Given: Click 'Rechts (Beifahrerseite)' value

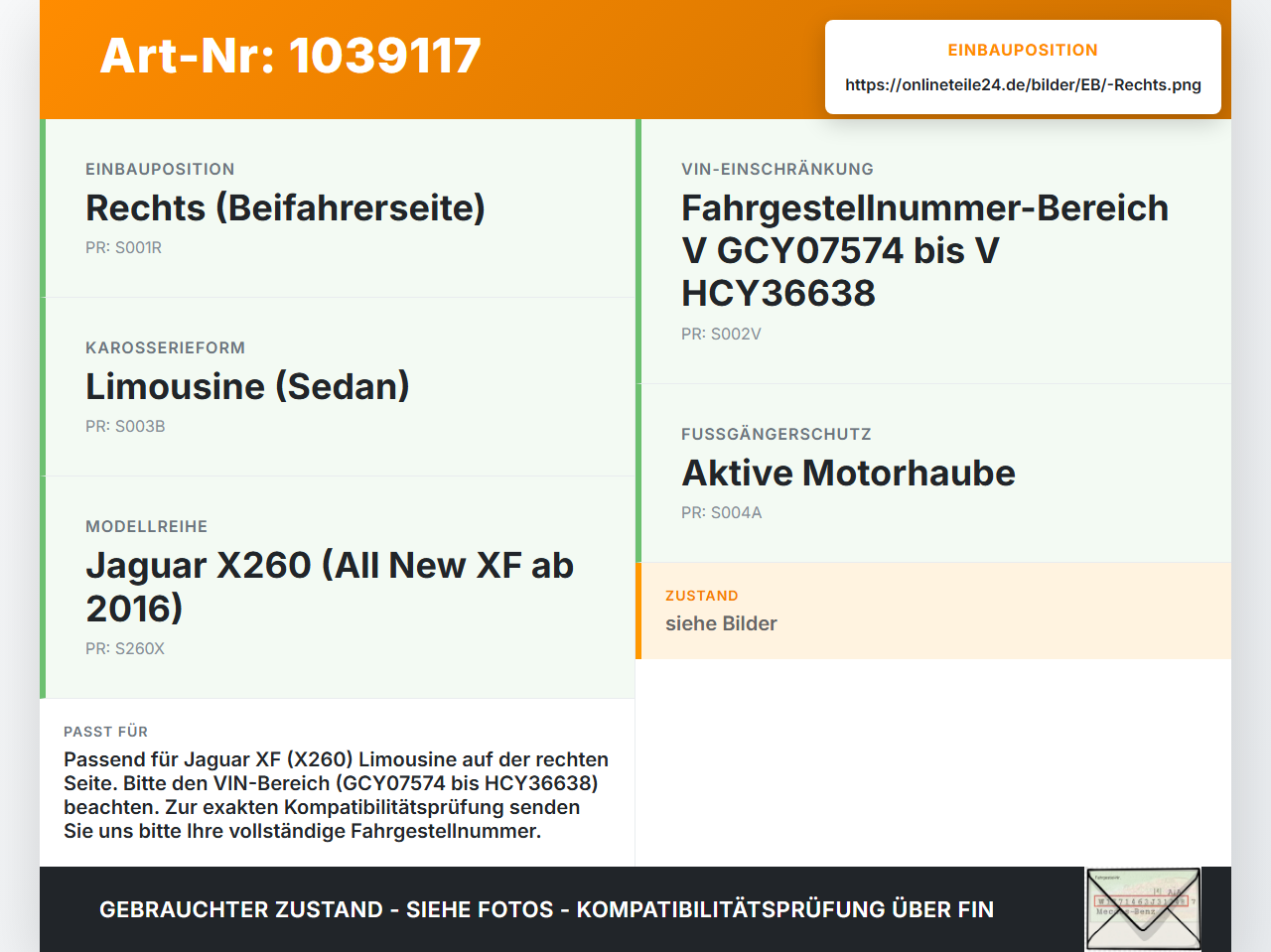Looking at the screenshot, I should click(x=286, y=208).
